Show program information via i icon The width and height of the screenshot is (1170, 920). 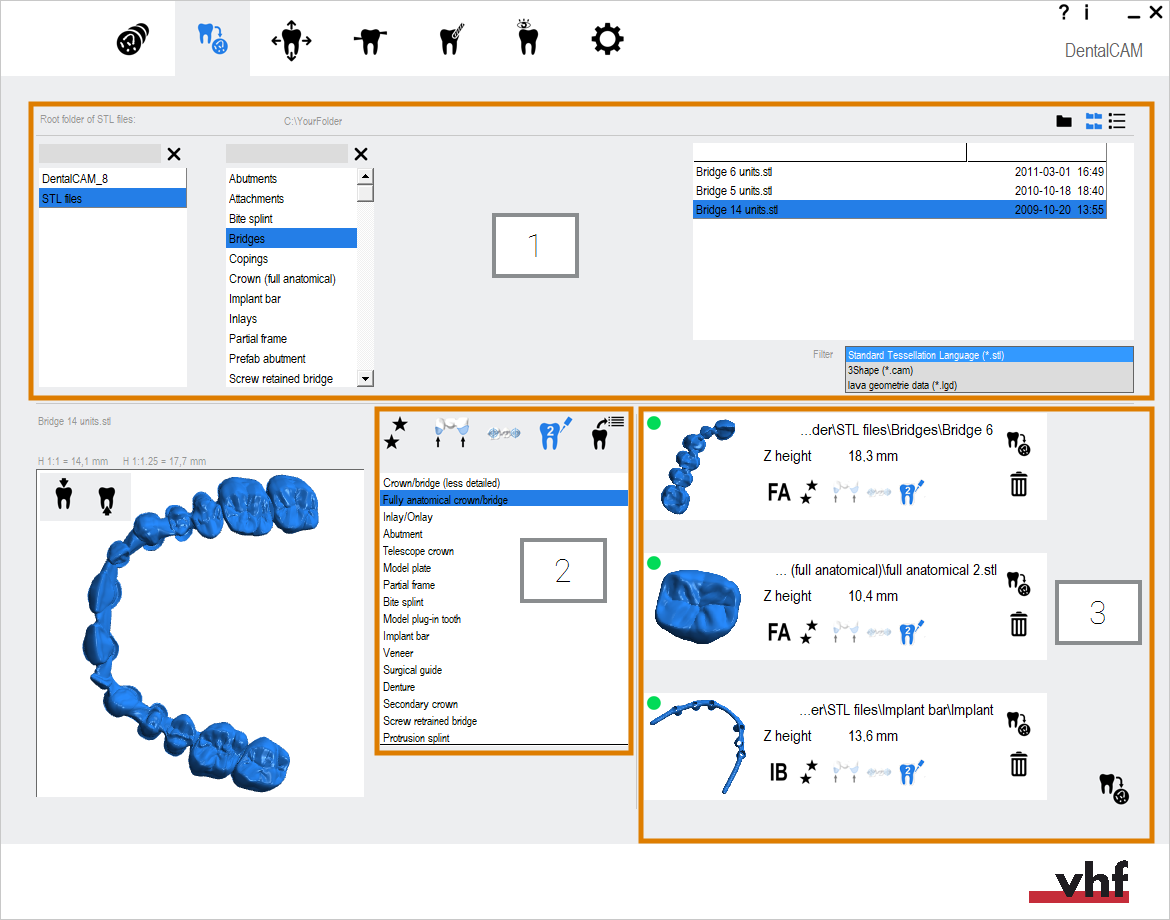1086,12
